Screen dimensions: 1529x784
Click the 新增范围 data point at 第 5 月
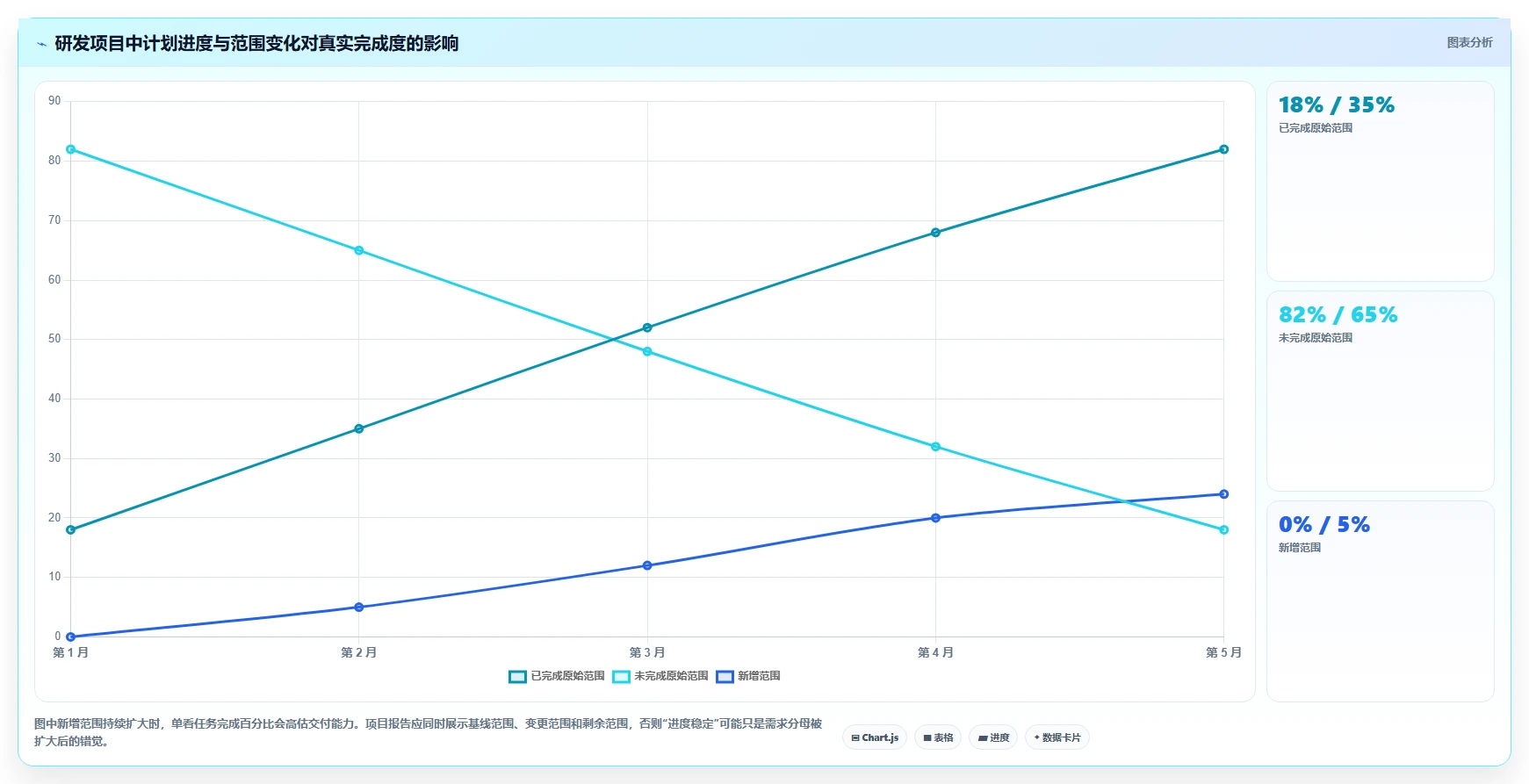(x=1223, y=494)
